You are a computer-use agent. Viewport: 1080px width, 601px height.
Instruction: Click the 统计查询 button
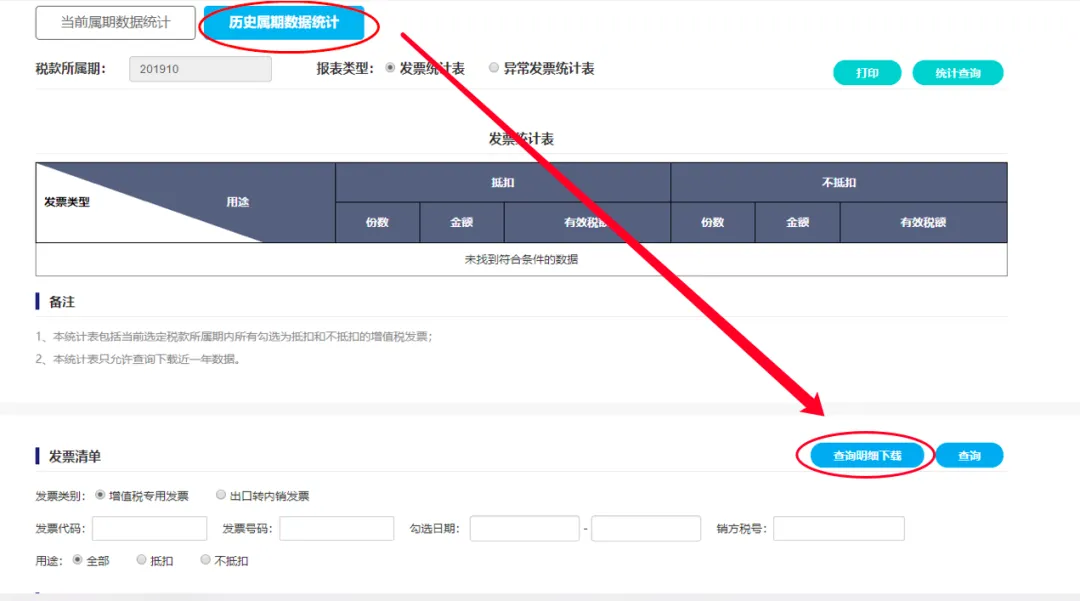tap(957, 73)
